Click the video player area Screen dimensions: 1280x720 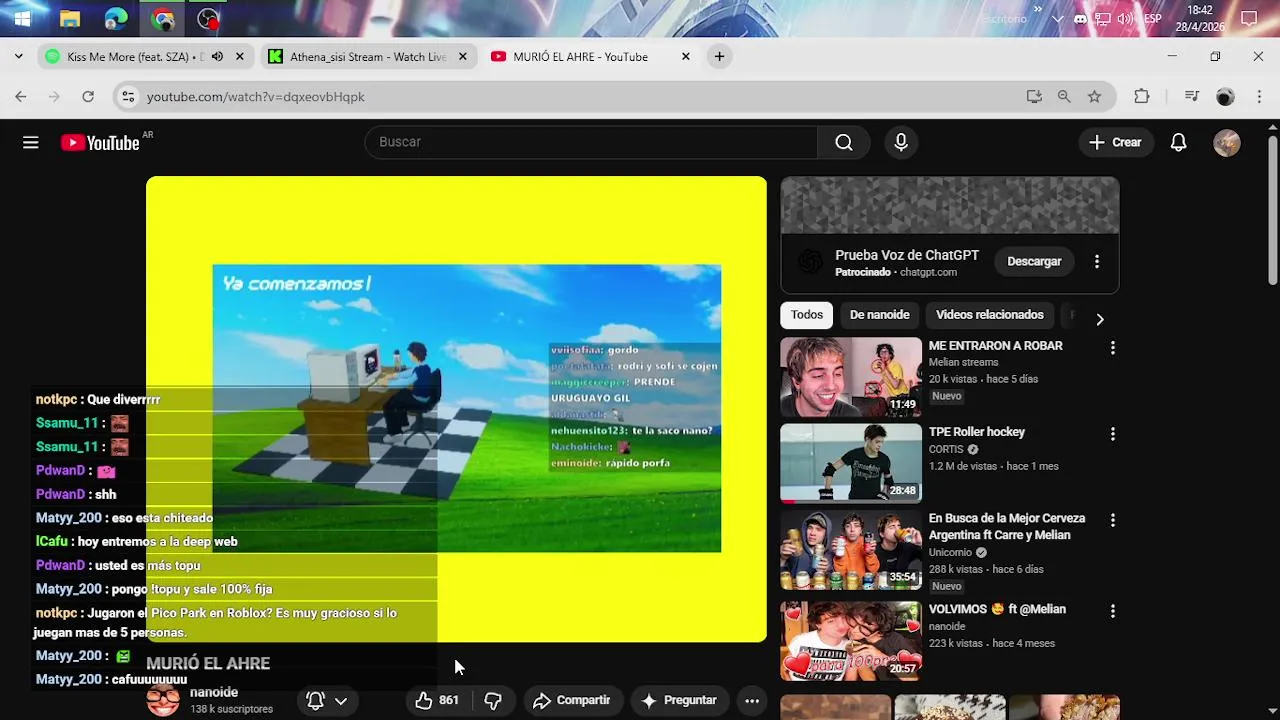[x=456, y=409]
